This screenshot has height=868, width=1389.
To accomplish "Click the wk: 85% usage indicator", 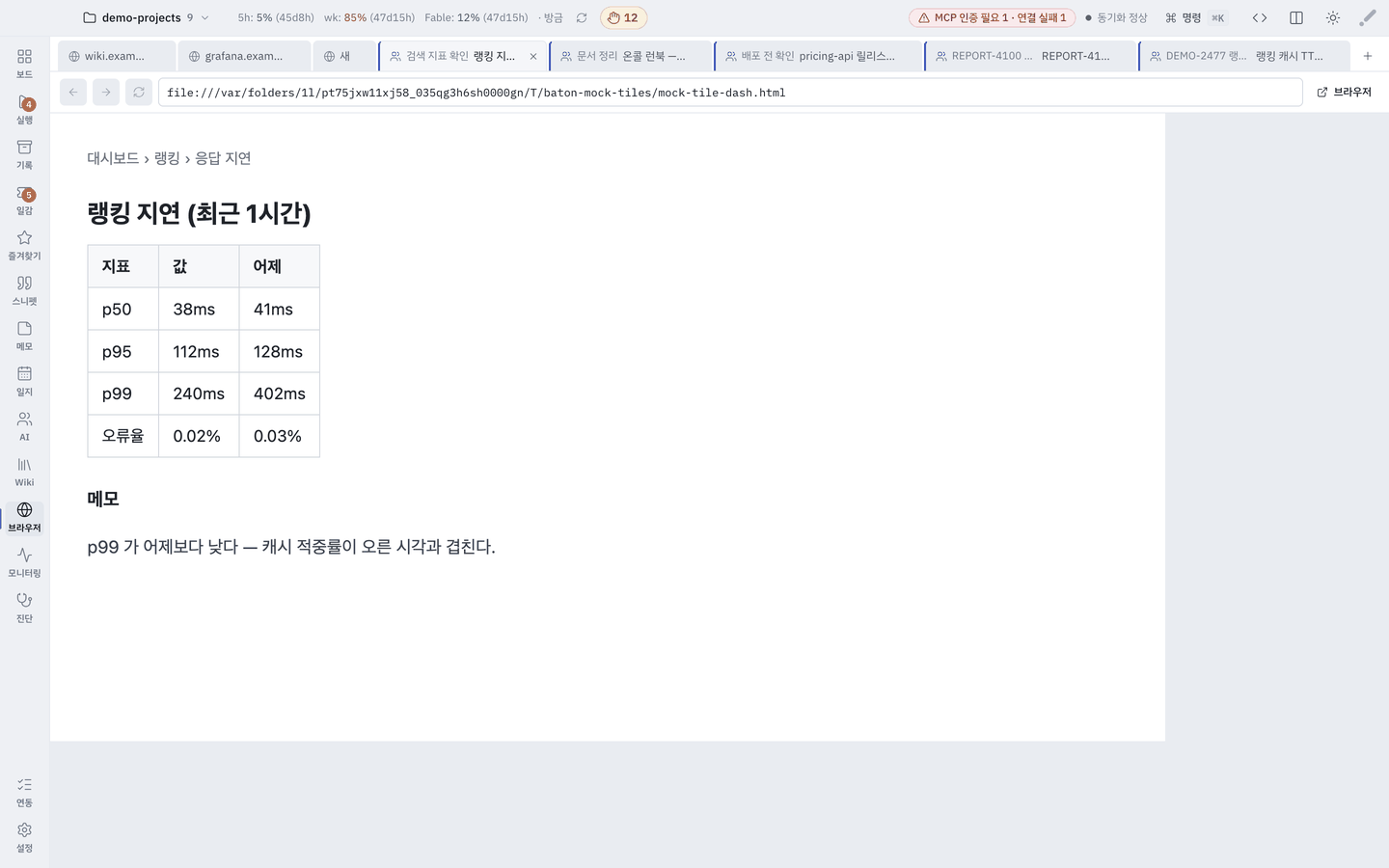I will pyautogui.click(x=369, y=17).
